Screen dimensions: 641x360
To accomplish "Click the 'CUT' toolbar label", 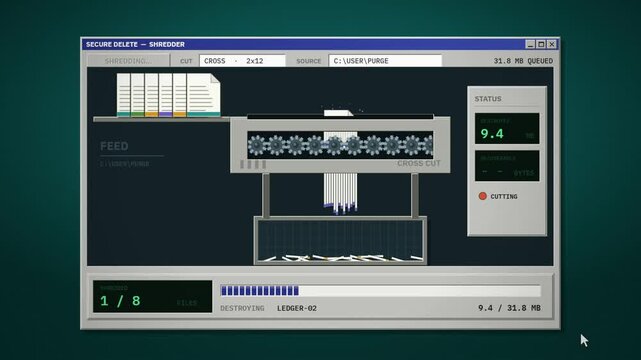I will [x=186, y=61].
